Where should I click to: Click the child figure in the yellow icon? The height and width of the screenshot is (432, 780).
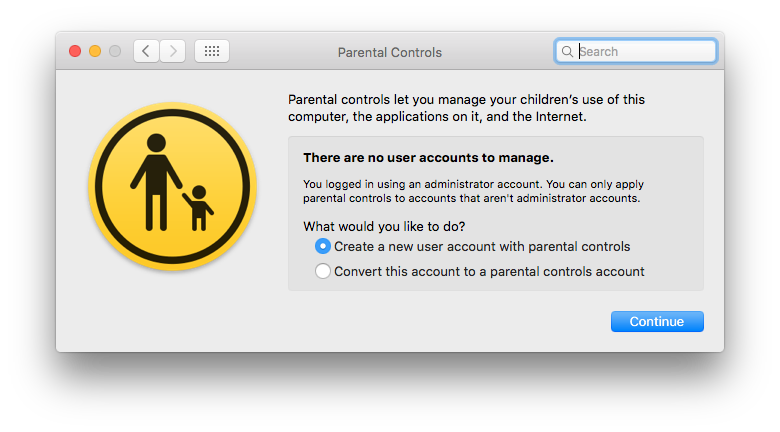click(198, 208)
